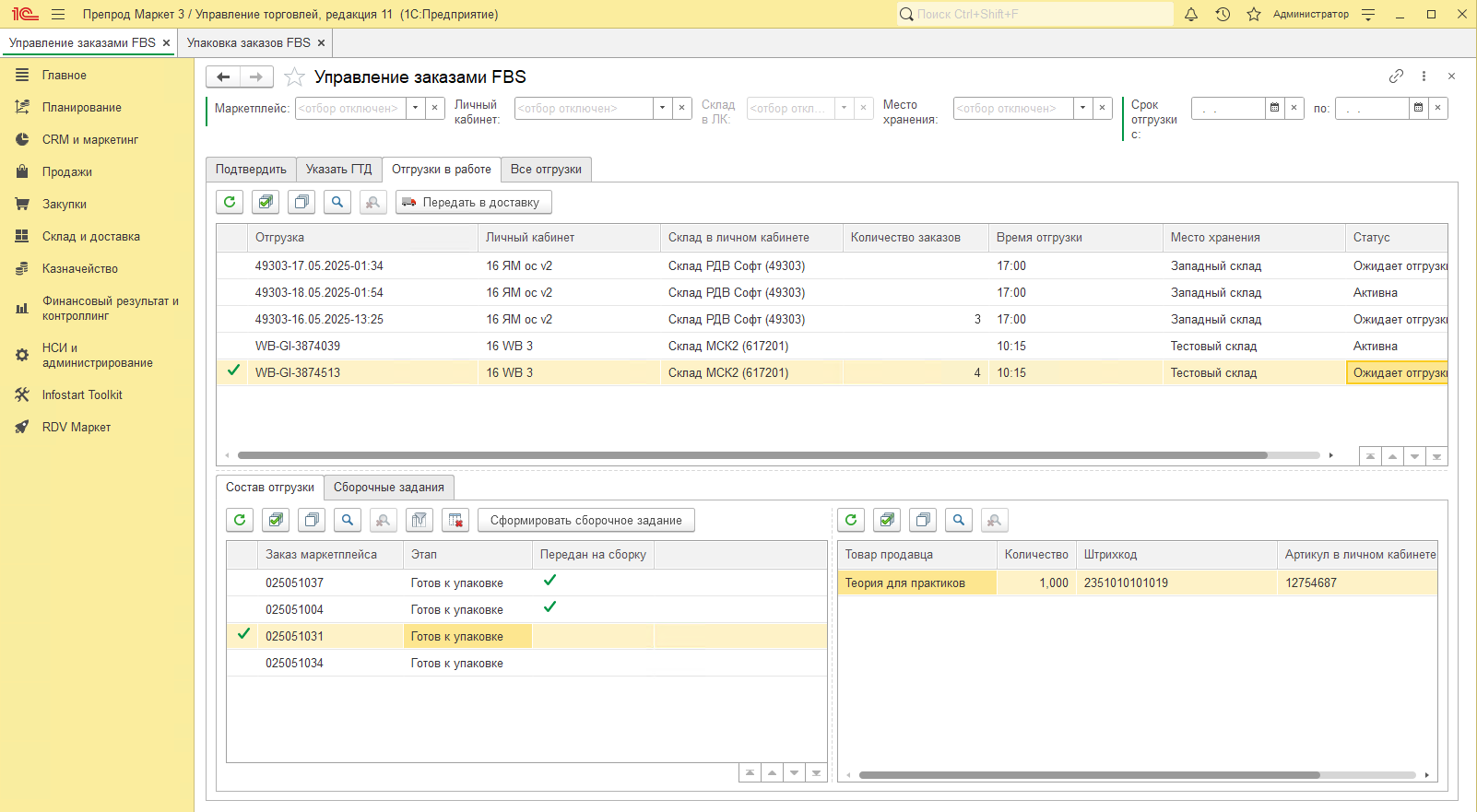Toggle checkmark for order 025051037

243,583
